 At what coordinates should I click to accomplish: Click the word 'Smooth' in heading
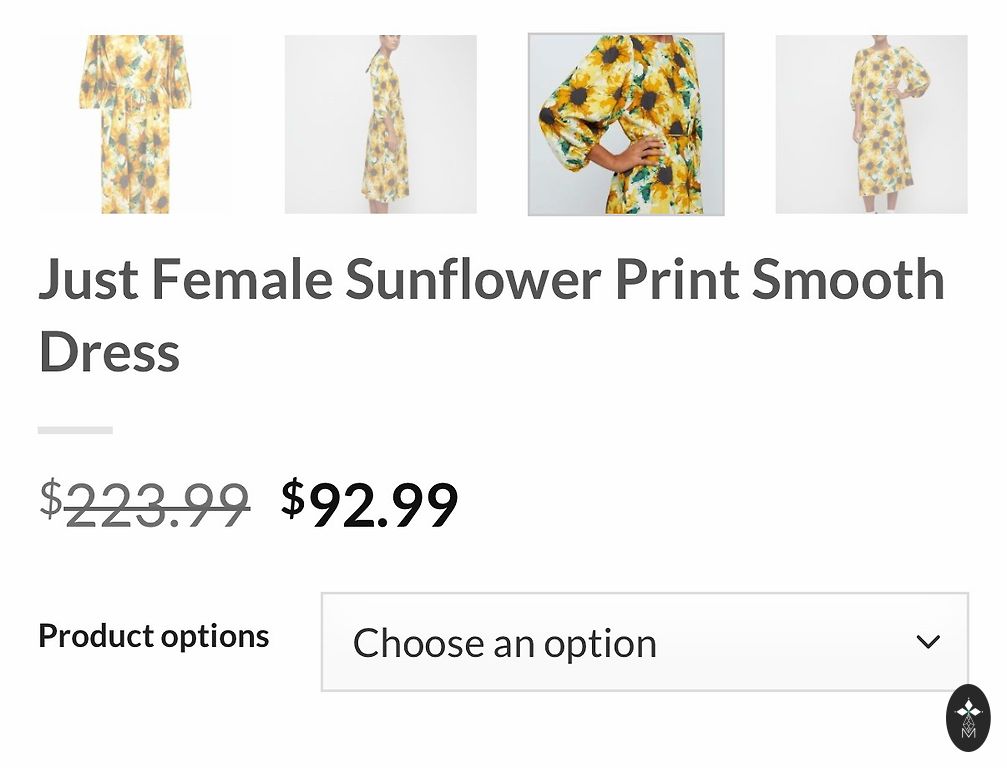tap(847, 280)
